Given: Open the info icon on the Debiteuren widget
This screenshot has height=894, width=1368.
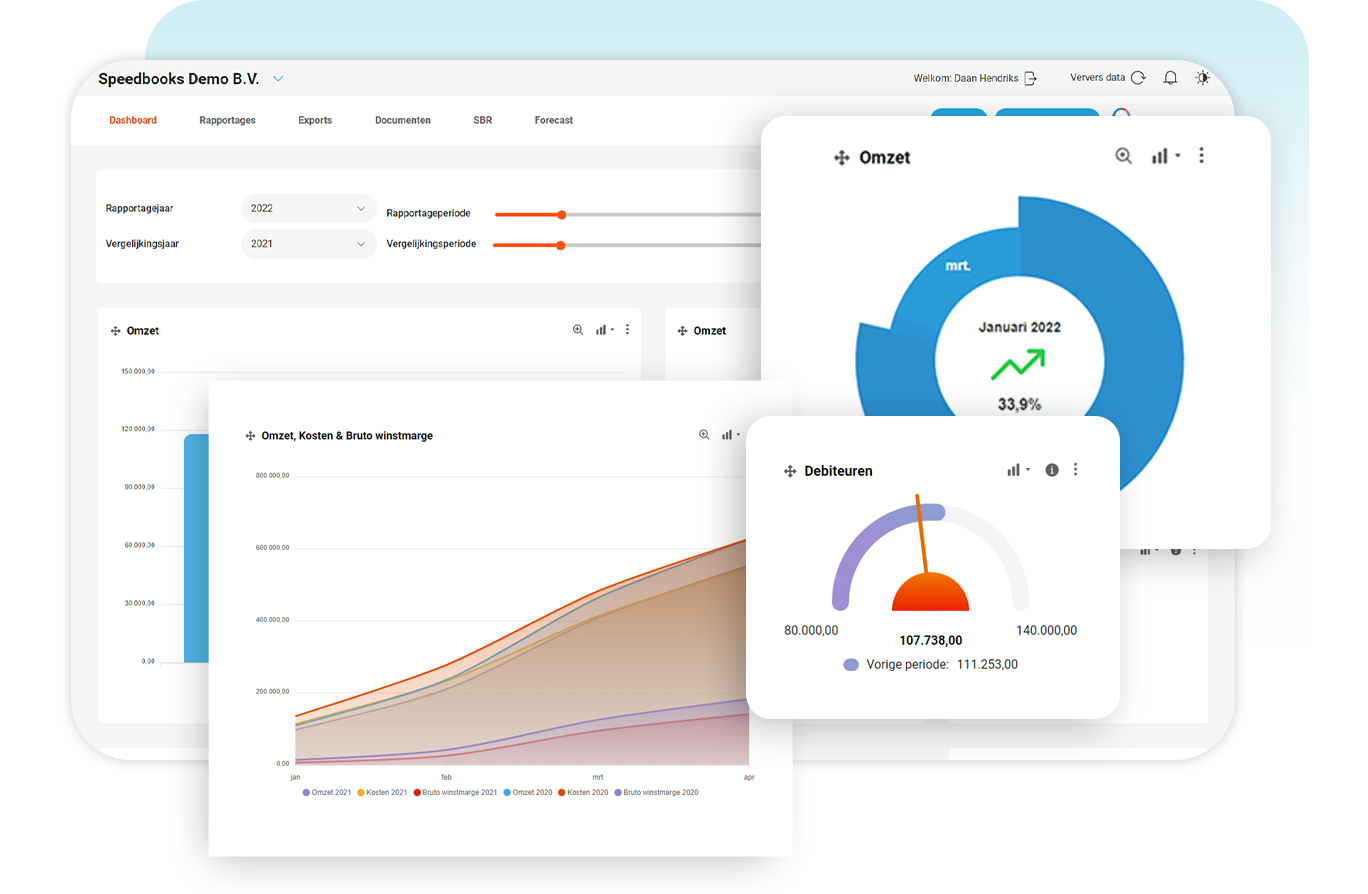Looking at the screenshot, I should (x=1051, y=469).
